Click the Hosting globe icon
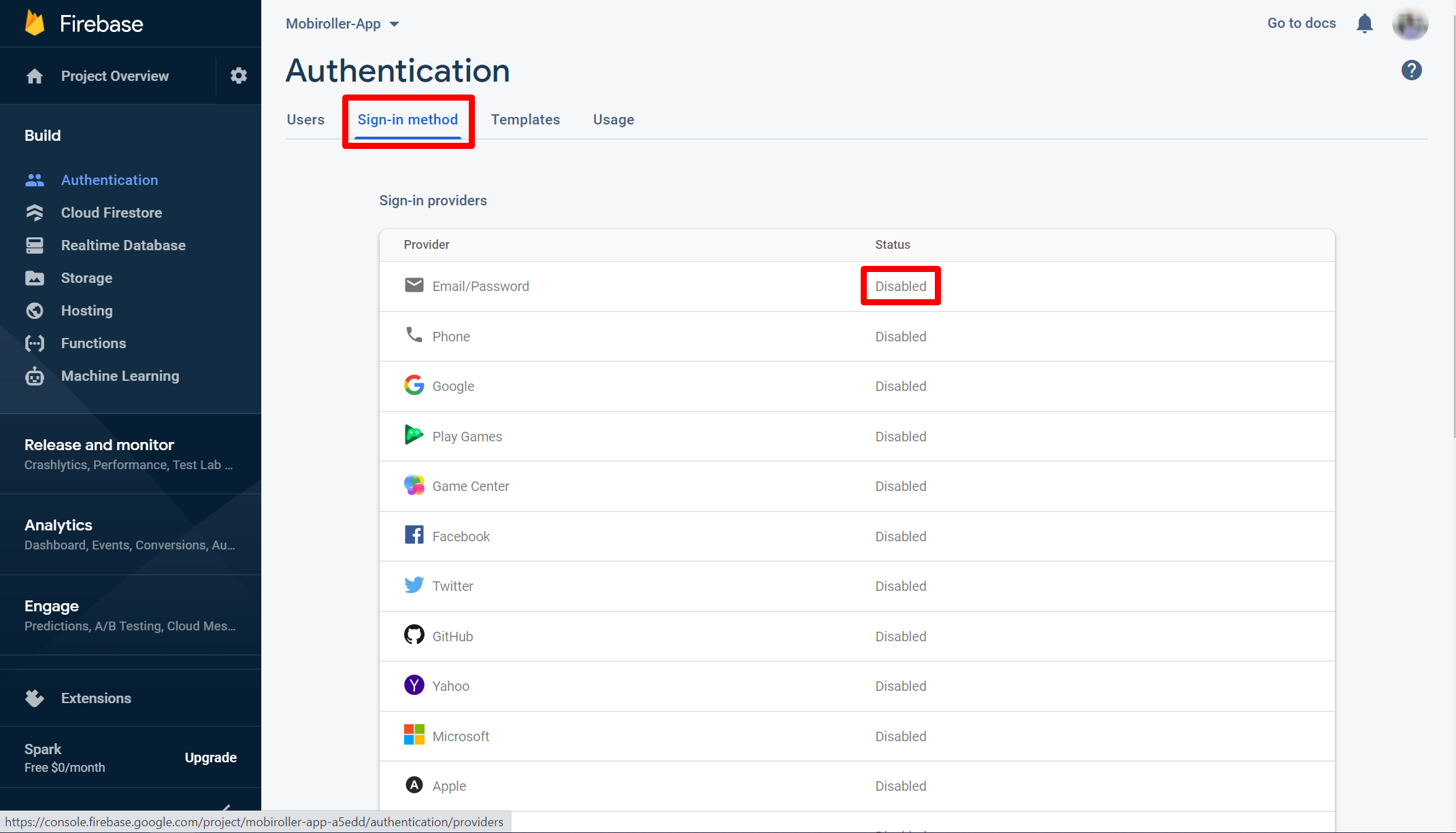The image size is (1456, 833). tap(35, 311)
